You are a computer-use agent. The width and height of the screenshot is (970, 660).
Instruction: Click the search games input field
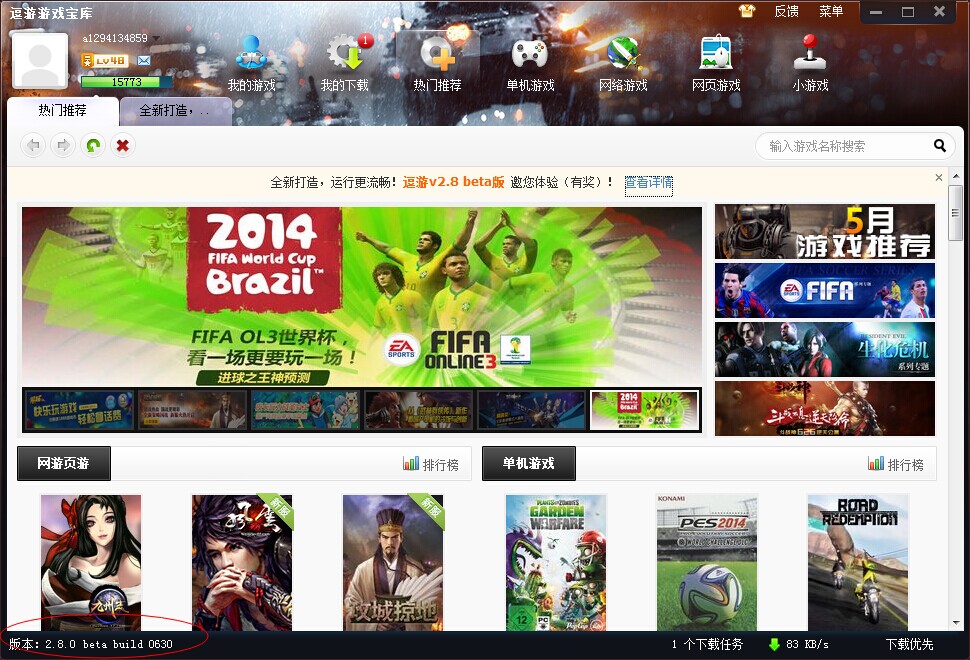844,146
